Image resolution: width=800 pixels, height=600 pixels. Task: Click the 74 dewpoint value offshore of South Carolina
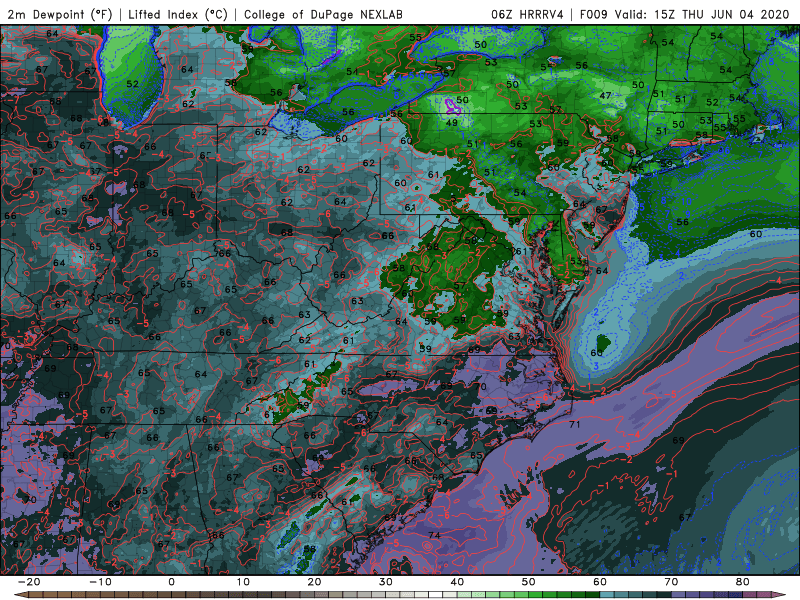pyautogui.click(x=435, y=535)
